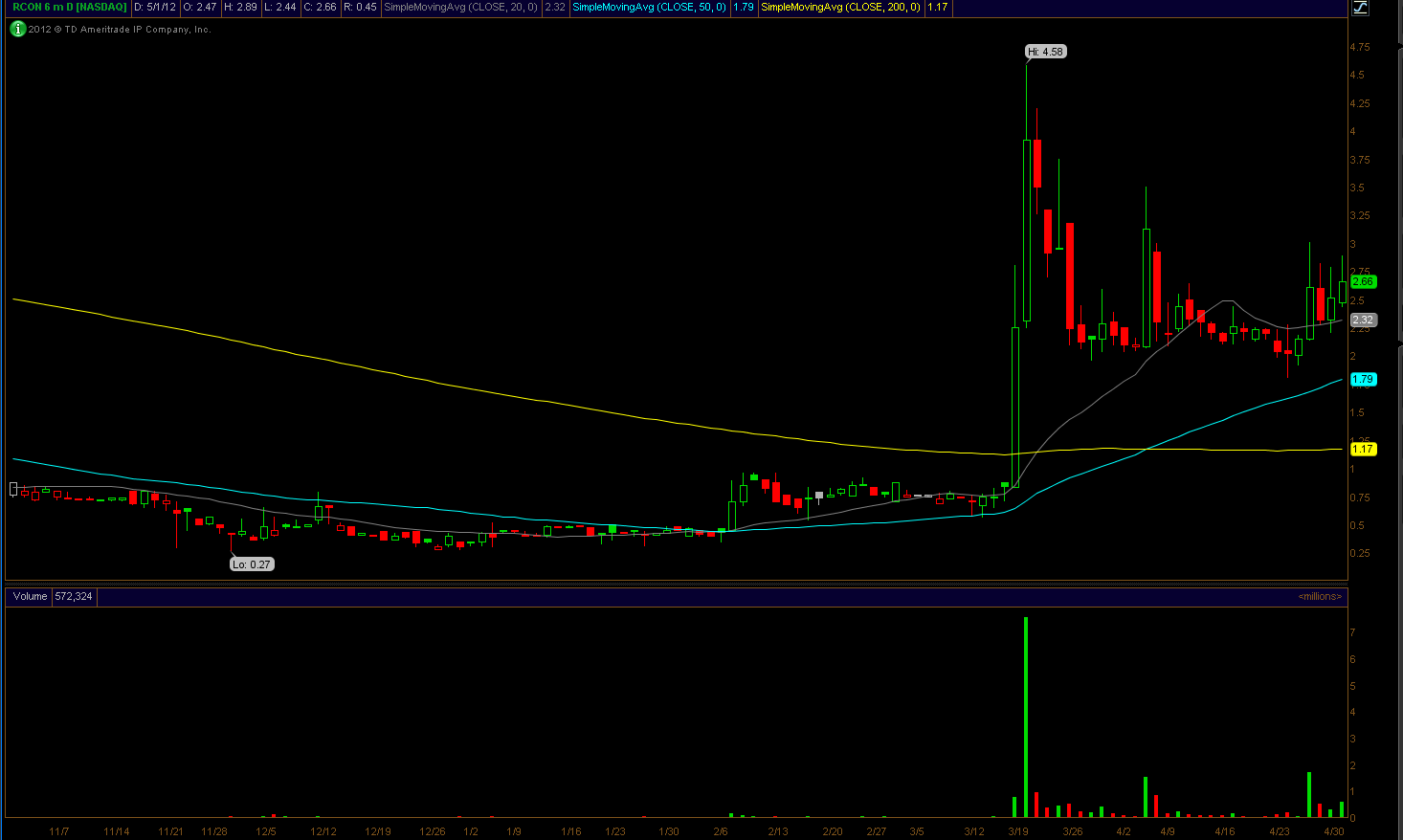Select the SimpleMovingAvg (CLOSE, 50, 0) study label
This screenshot has width=1403, height=840.
649,7
